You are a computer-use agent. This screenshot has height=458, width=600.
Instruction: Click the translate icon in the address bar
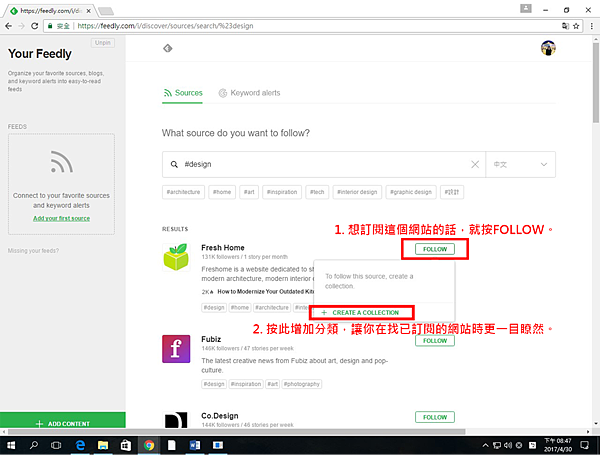coord(565,26)
